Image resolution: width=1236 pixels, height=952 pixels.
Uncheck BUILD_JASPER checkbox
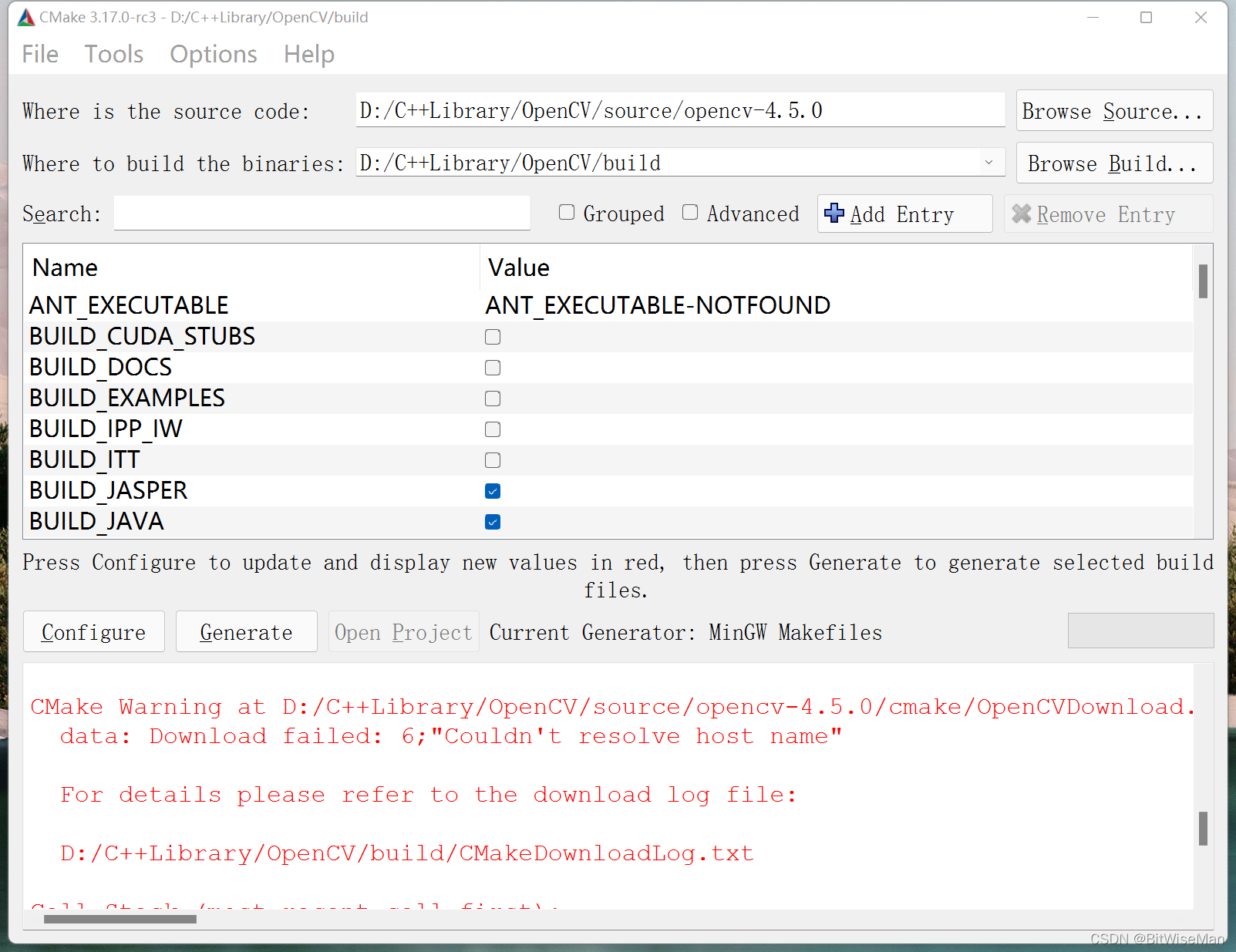[x=493, y=491]
